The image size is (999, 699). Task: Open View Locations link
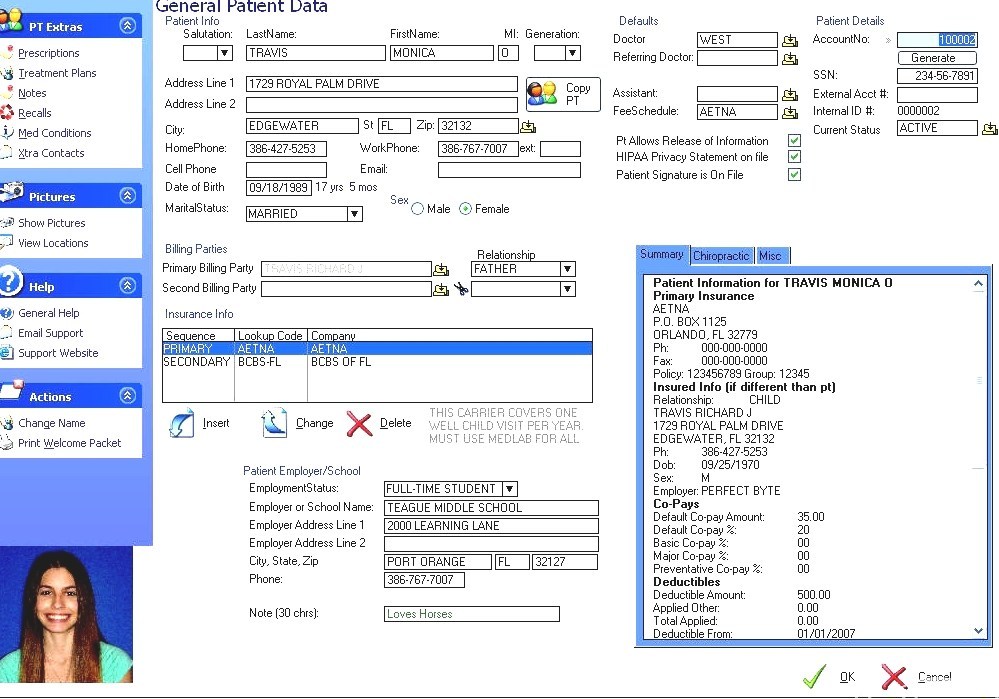54,243
